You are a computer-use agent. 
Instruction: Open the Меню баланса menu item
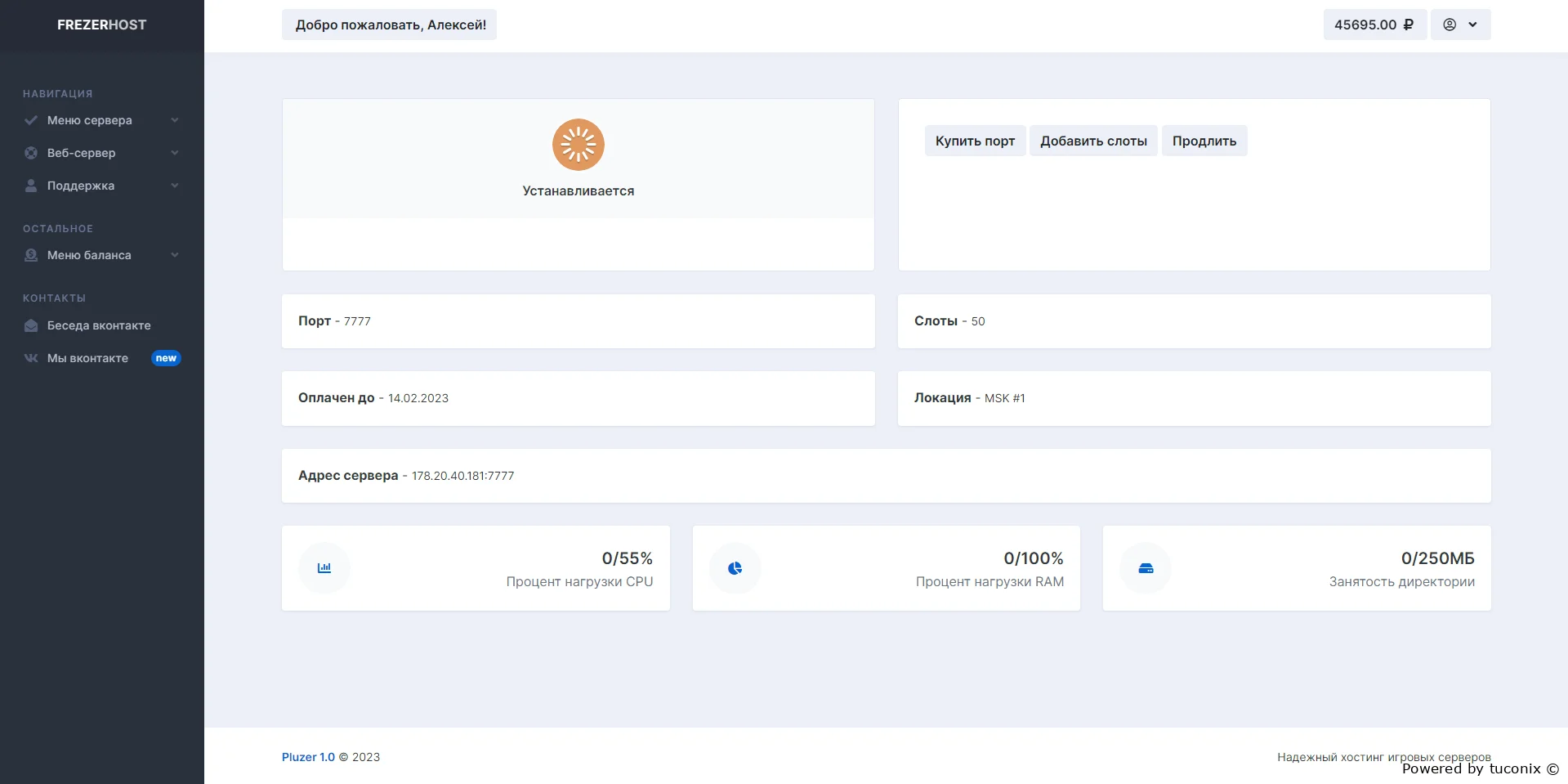pos(102,255)
